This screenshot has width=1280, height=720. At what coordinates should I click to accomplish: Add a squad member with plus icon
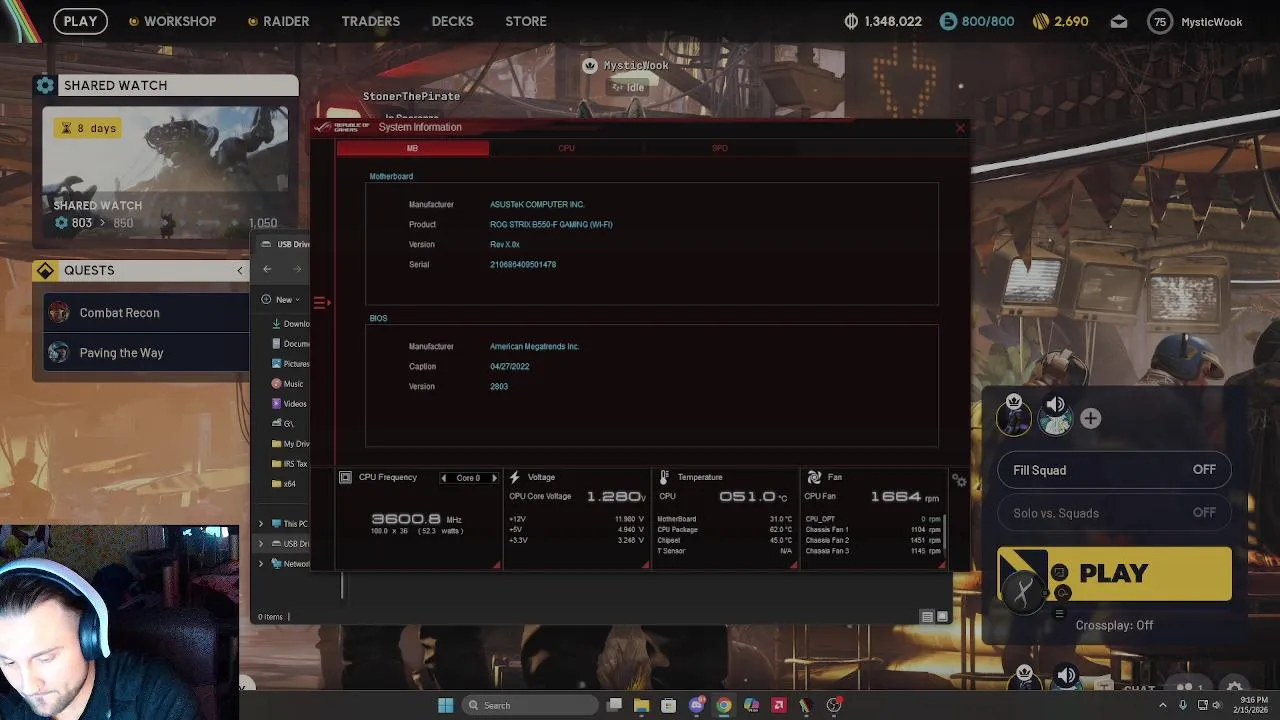[1090, 419]
